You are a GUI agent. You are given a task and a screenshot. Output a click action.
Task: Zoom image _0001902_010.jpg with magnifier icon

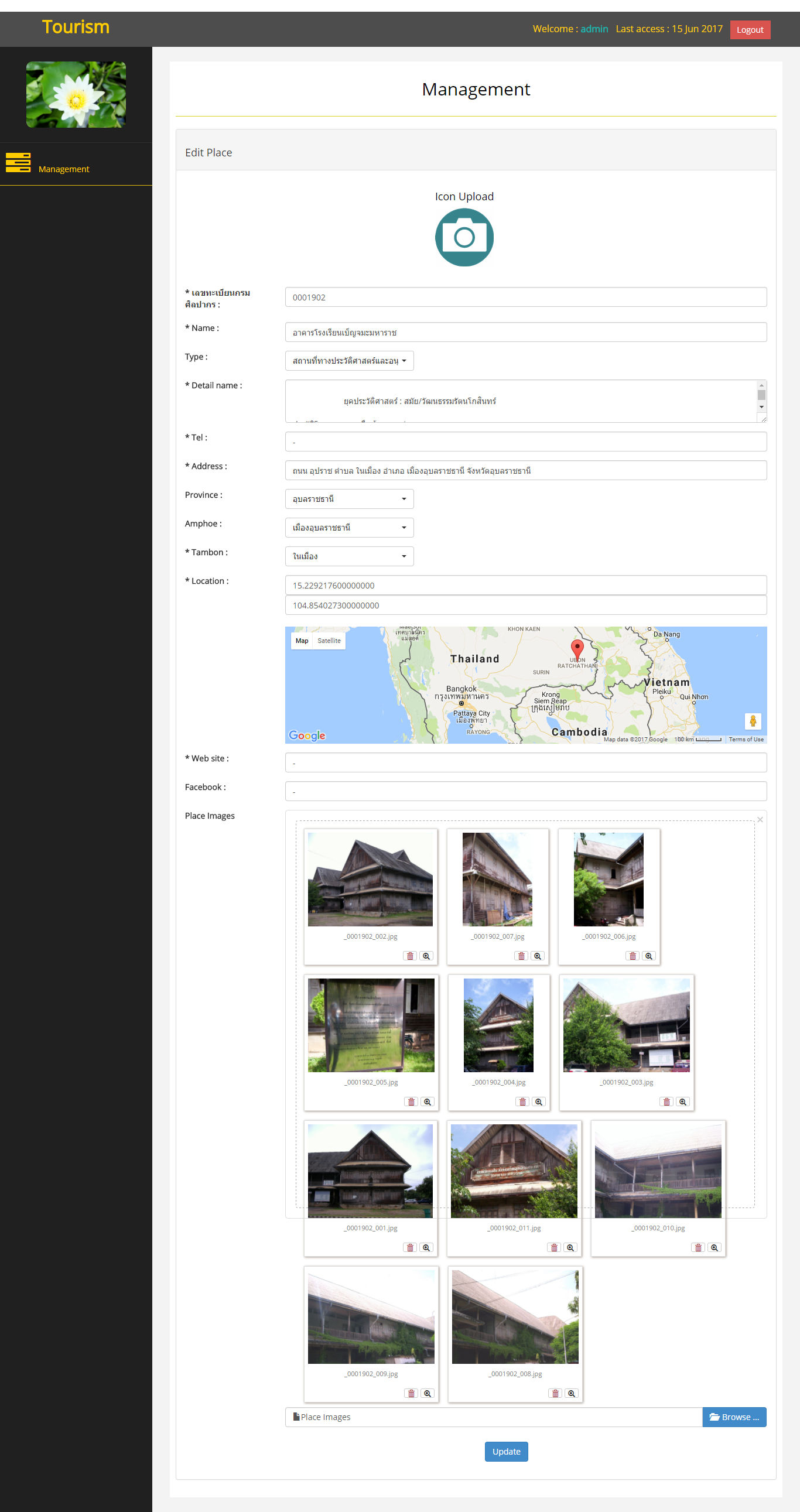point(714,1247)
